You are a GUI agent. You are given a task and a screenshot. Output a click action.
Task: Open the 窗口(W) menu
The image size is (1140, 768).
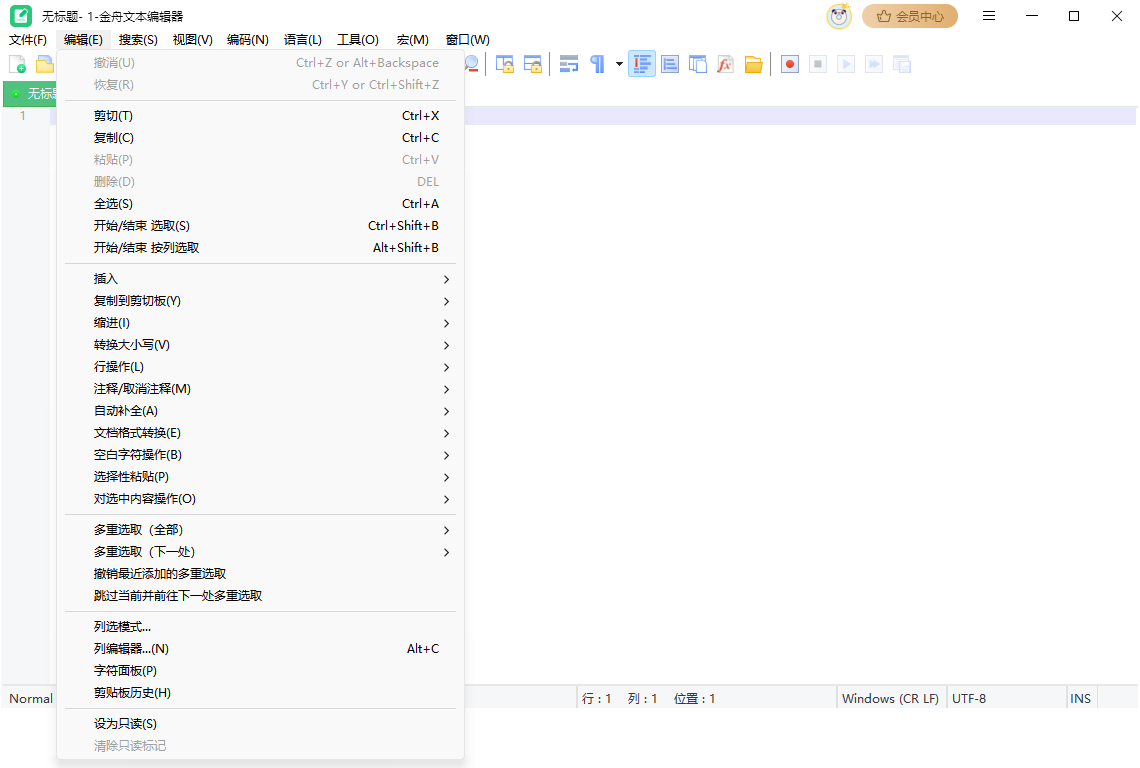click(467, 39)
